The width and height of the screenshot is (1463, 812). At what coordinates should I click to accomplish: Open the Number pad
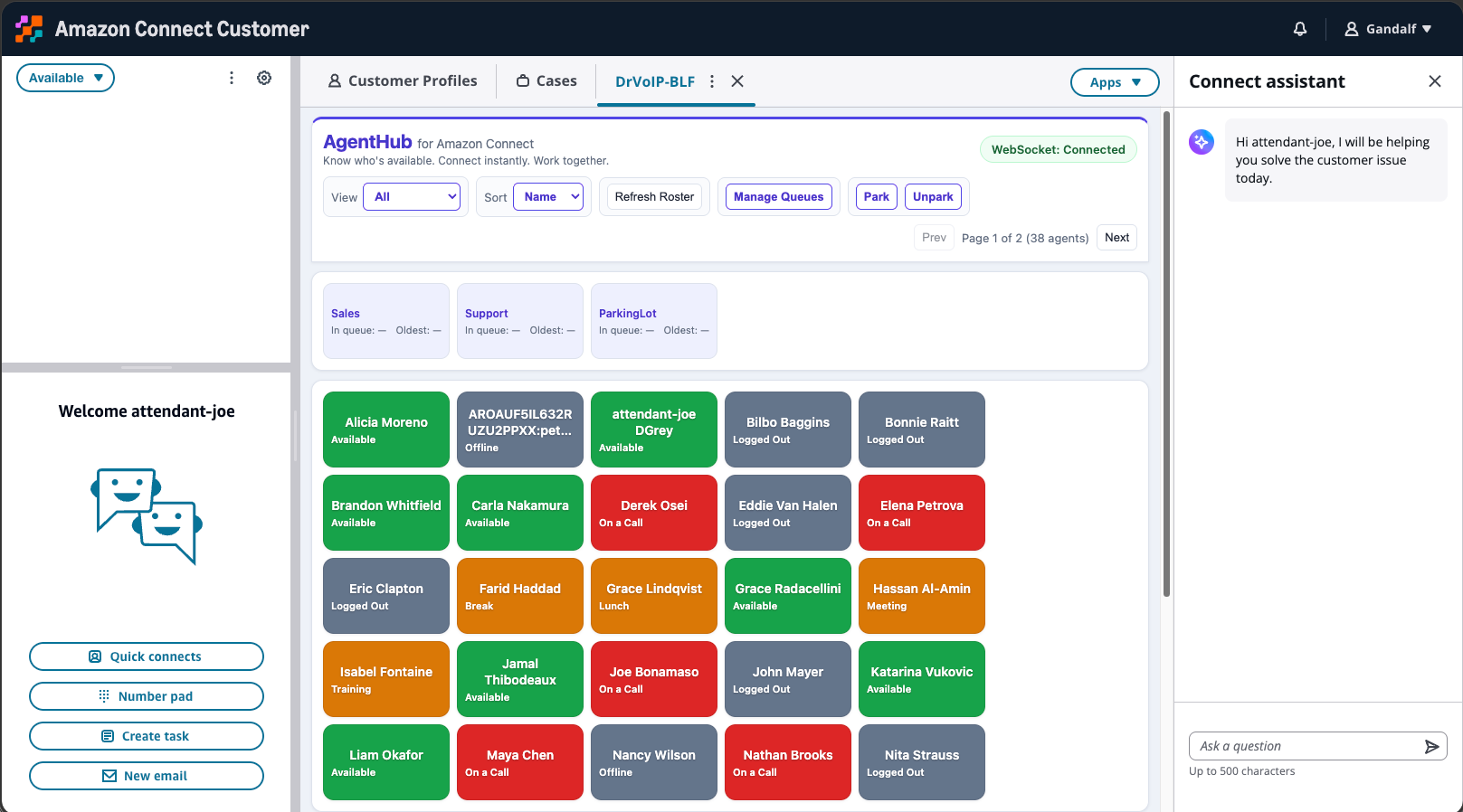click(147, 696)
